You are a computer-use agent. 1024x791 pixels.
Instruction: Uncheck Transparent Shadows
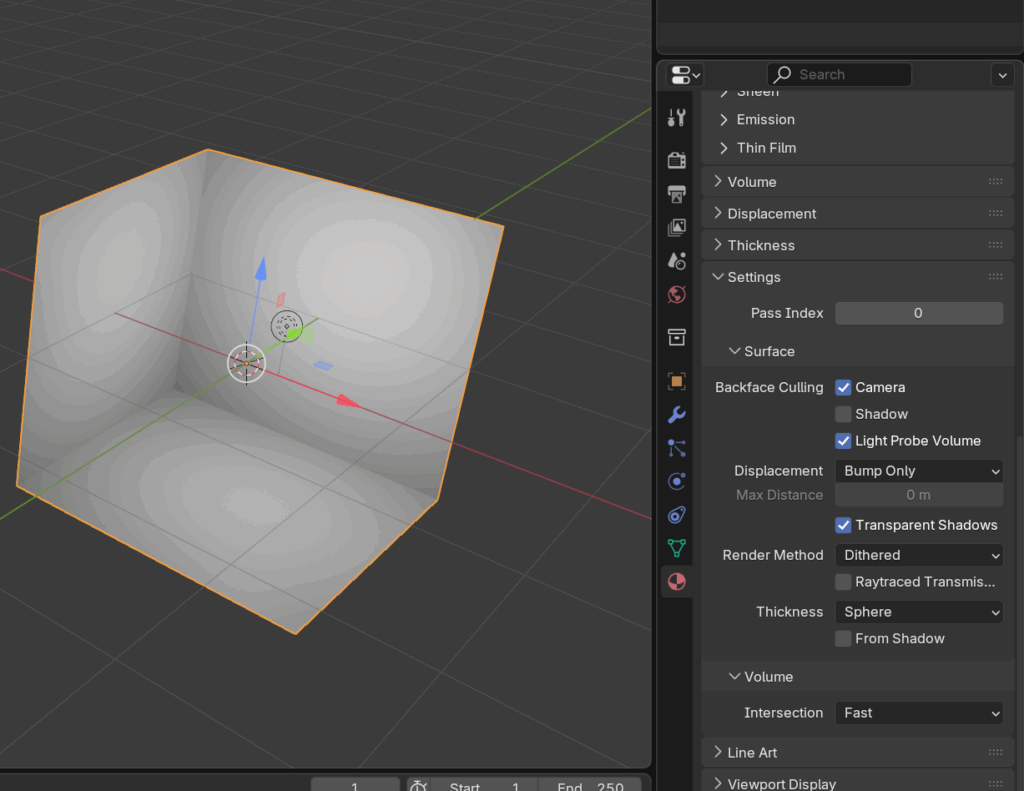pyautogui.click(x=844, y=525)
